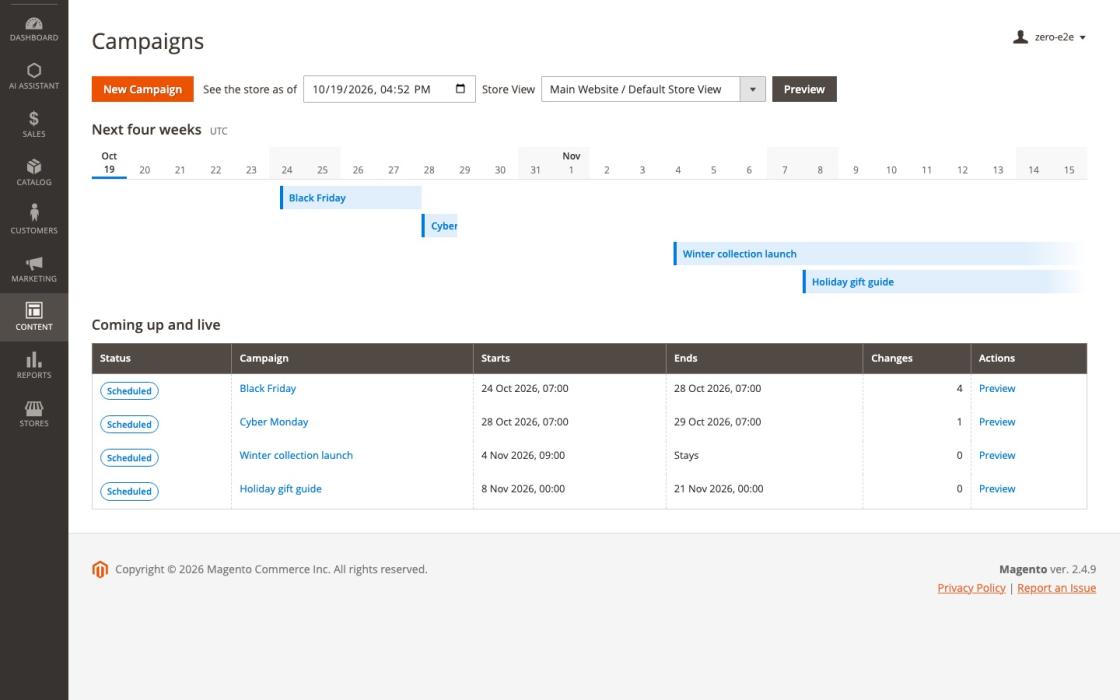The height and width of the screenshot is (700, 1120).
Task: Click the Black Friday timeline bar
Action: tap(351, 198)
